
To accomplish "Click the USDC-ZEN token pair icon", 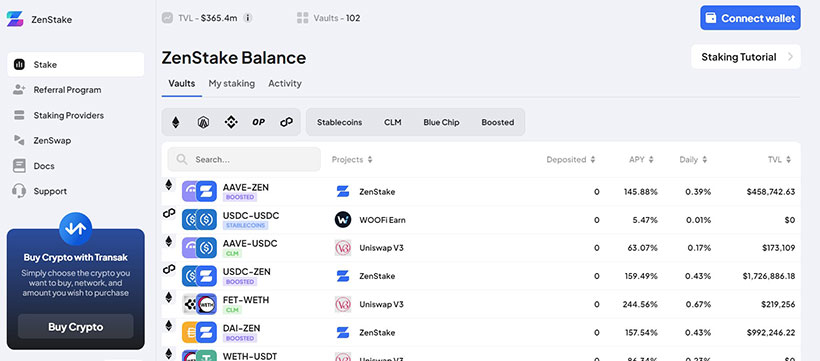I will point(199,276).
